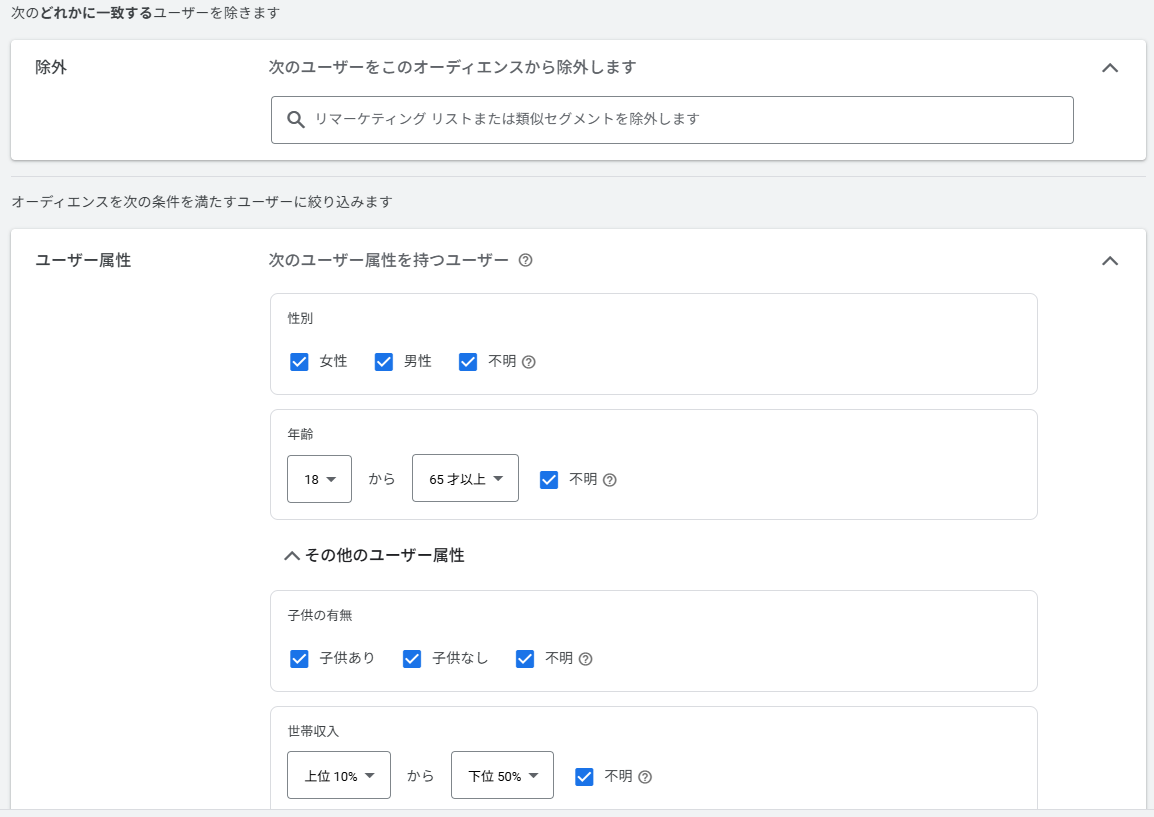This screenshot has height=817, width=1154.
Task: Uncheck the 女性 gender checkbox
Action: coord(299,362)
